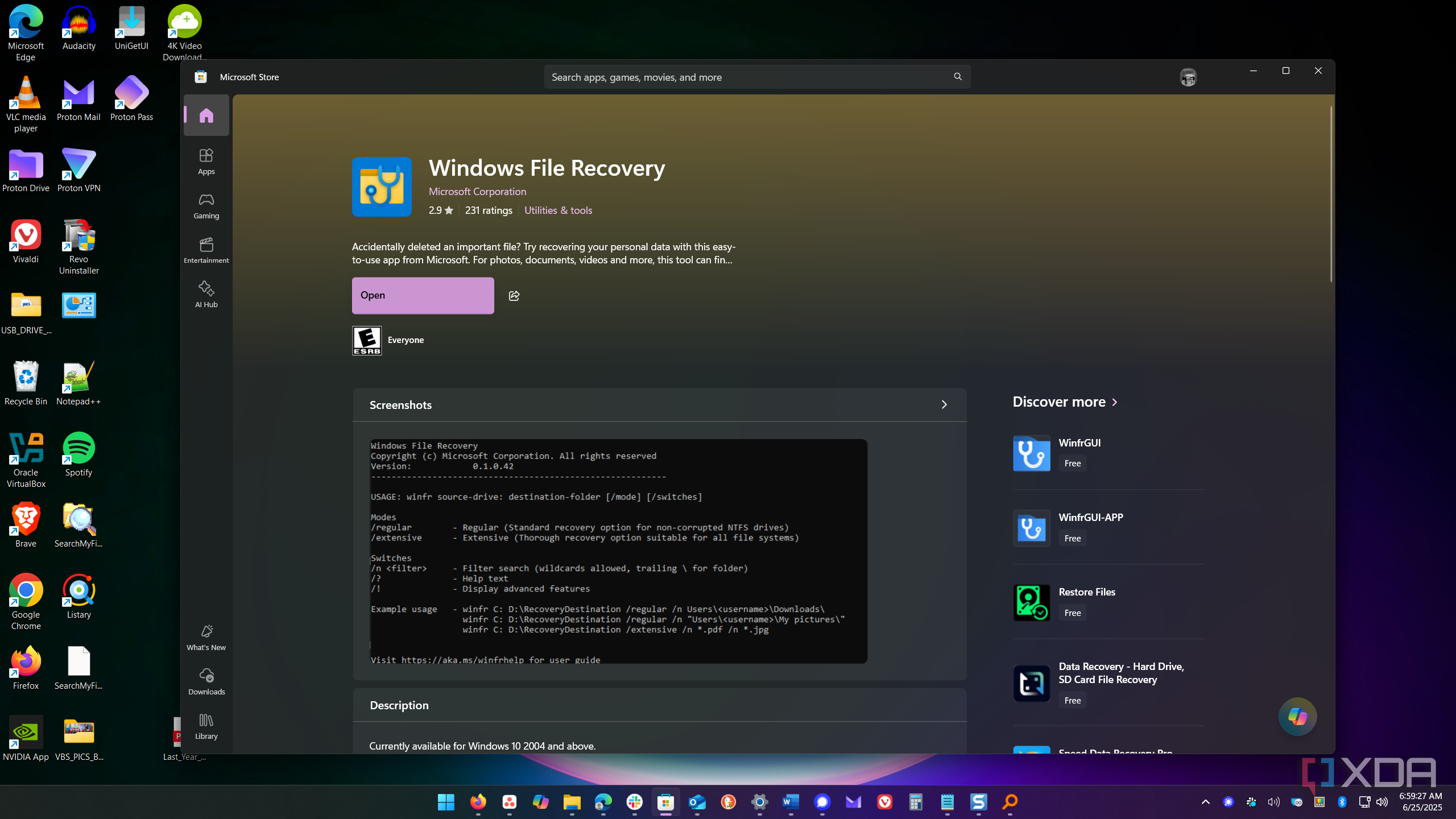The image size is (1456, 819).
Task: Expand the Screenshots section chevron
Action: click(944, 404)
